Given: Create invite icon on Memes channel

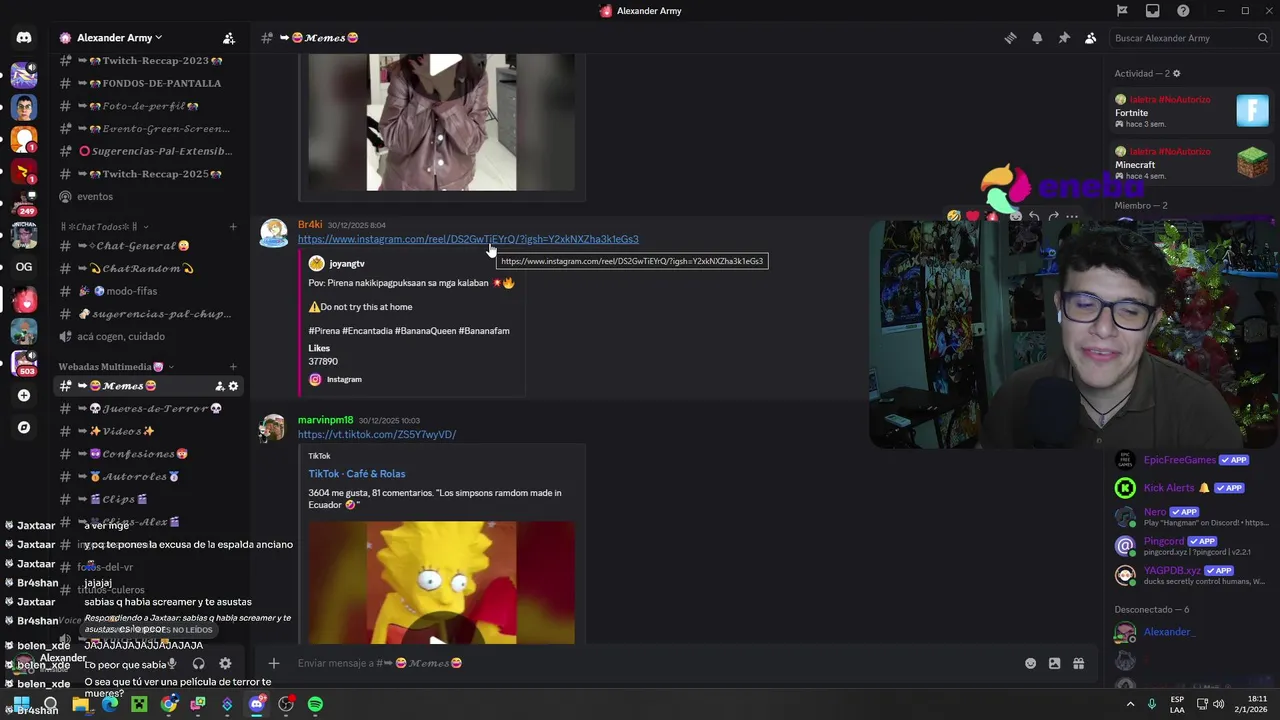Looking at the screenshot, I should (x=219, y=386).
